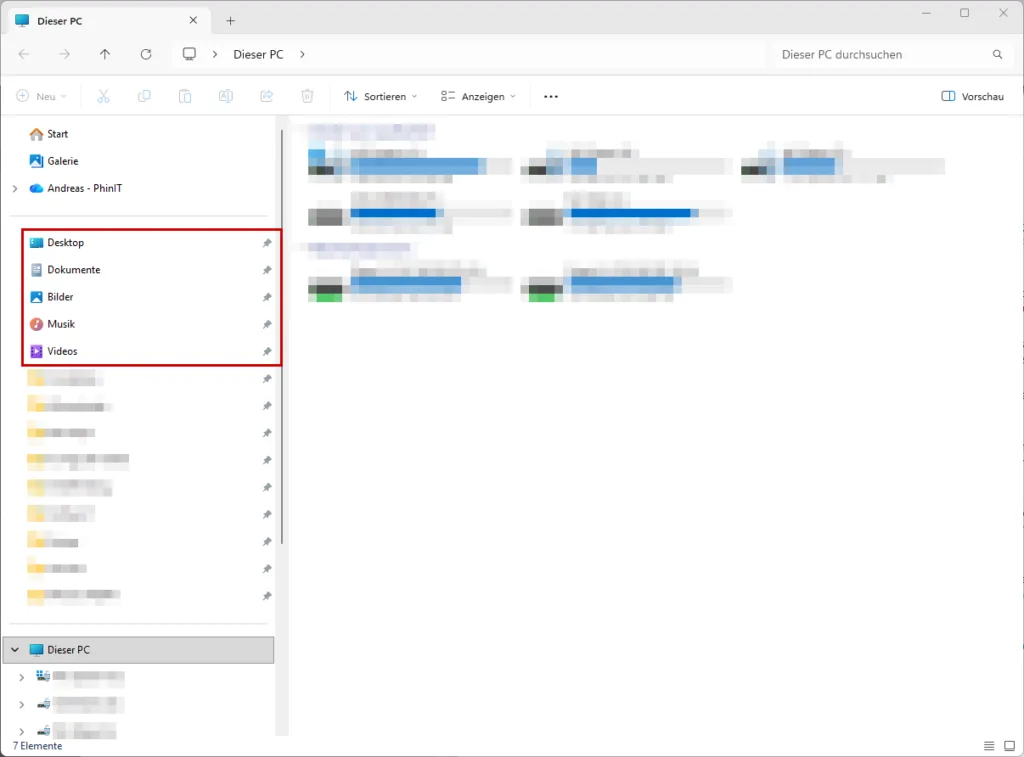Open the Anzeigen dropdown menu
This screenshot has width=1024, height=757.
tap(478, 96)
